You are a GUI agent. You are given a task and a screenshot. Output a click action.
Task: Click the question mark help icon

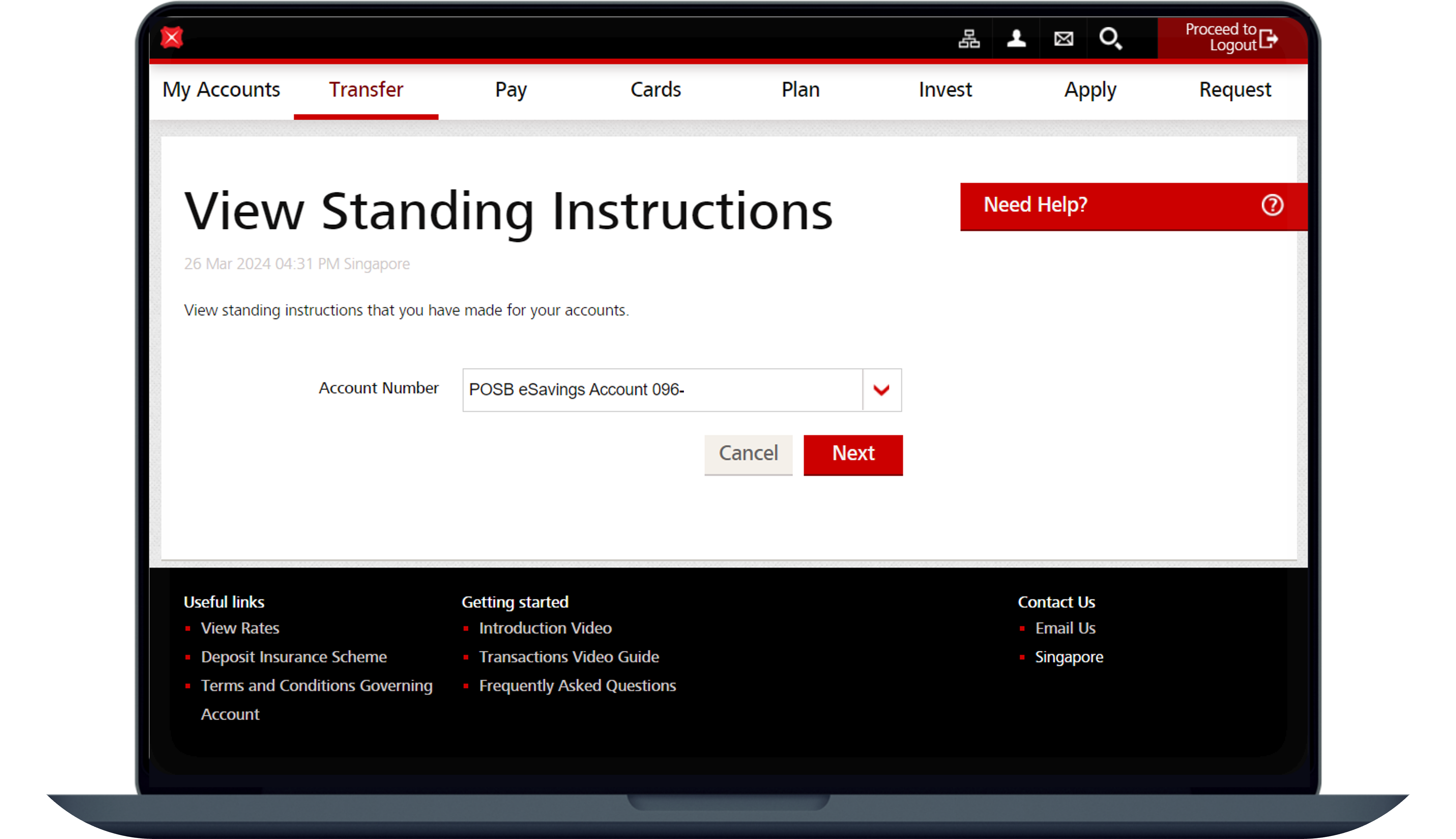(x=1272, y=205)
